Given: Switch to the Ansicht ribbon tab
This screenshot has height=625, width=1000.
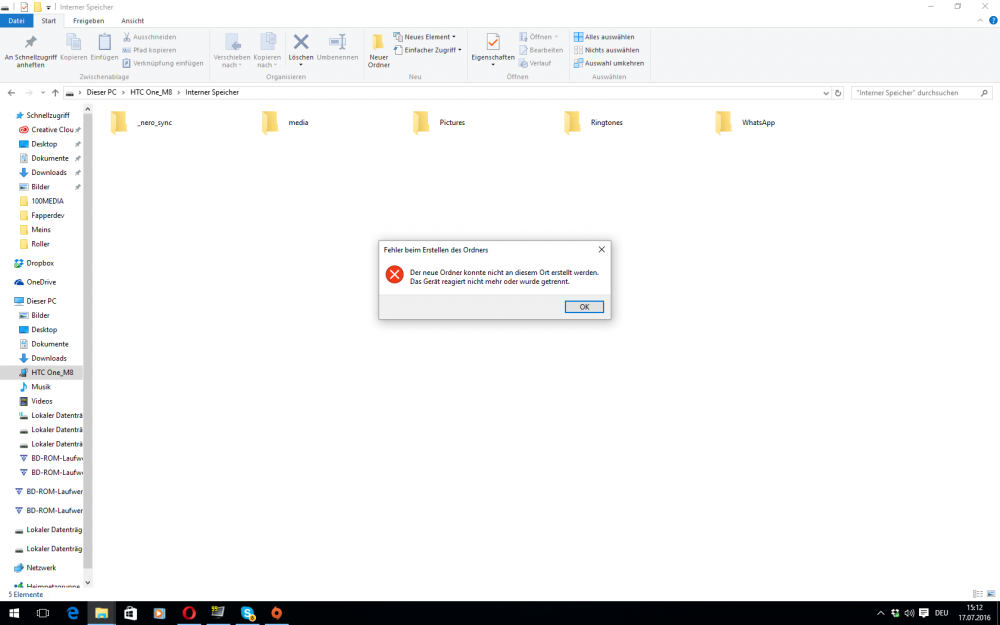Looking at the screenshot, I should click(132, 20).
